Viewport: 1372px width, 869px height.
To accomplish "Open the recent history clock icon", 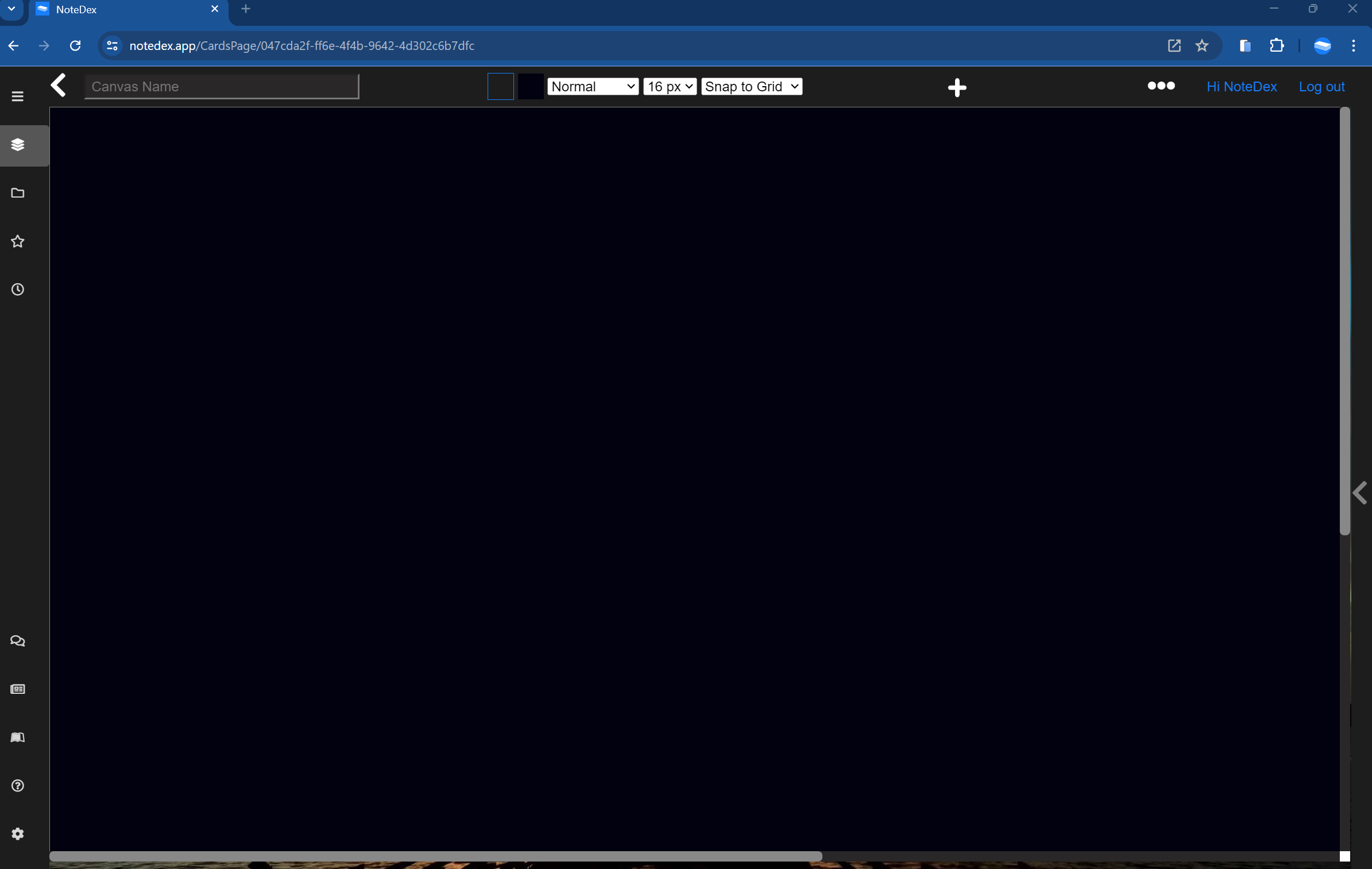I will tap(18, 290).
